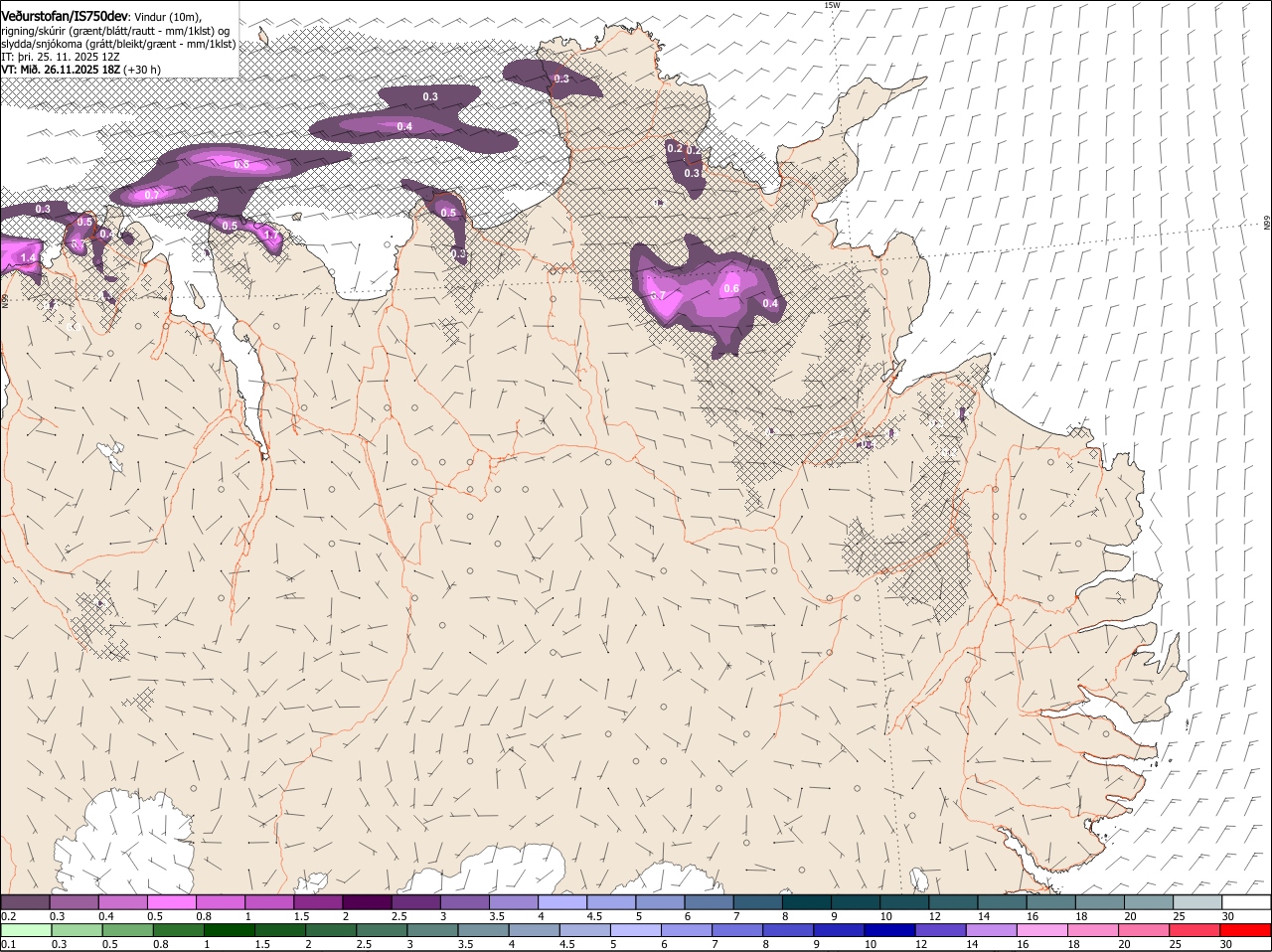Screen dimensions: 1272x952
Task: Click the upper legend swatch between 0.2 and 0.3
Action: tap(25, 902)
